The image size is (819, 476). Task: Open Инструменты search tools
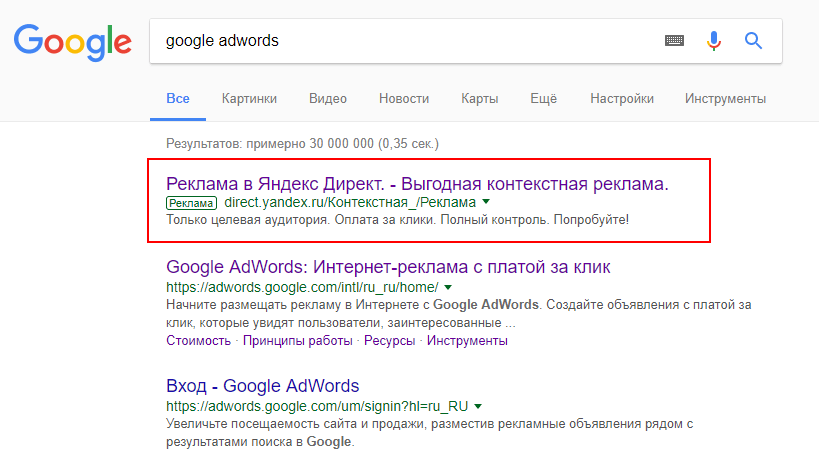click(726, 99)
